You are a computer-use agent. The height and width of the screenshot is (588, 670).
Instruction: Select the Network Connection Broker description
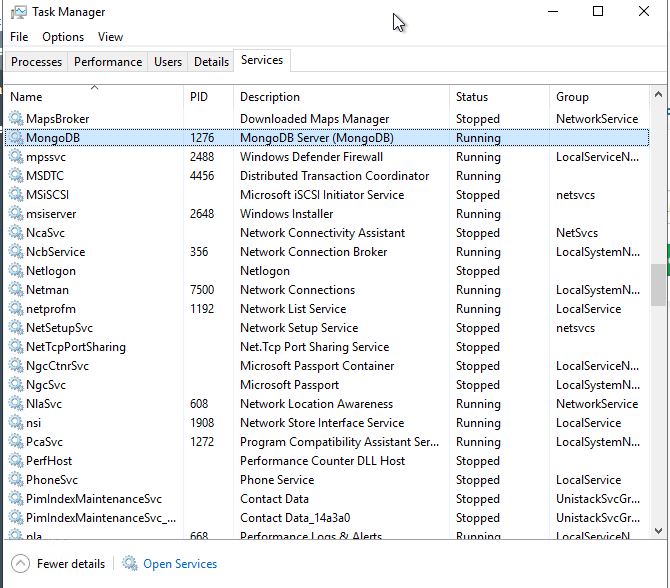coord(314,252)
